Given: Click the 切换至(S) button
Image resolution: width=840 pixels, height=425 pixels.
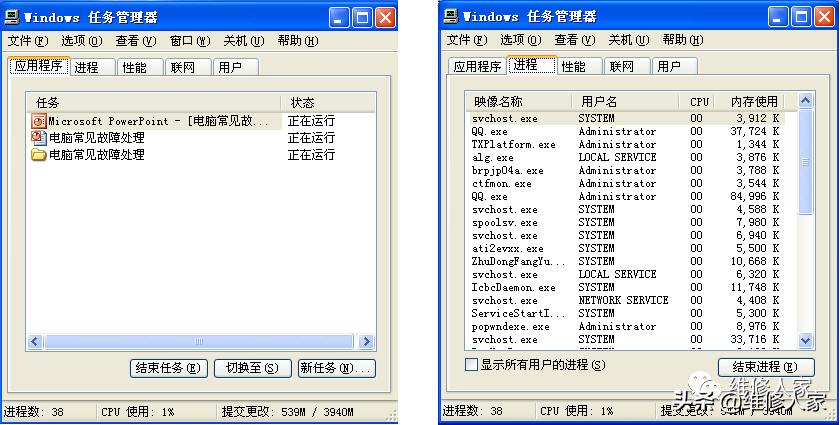Looking at the screenshot, I should (252, 368).
